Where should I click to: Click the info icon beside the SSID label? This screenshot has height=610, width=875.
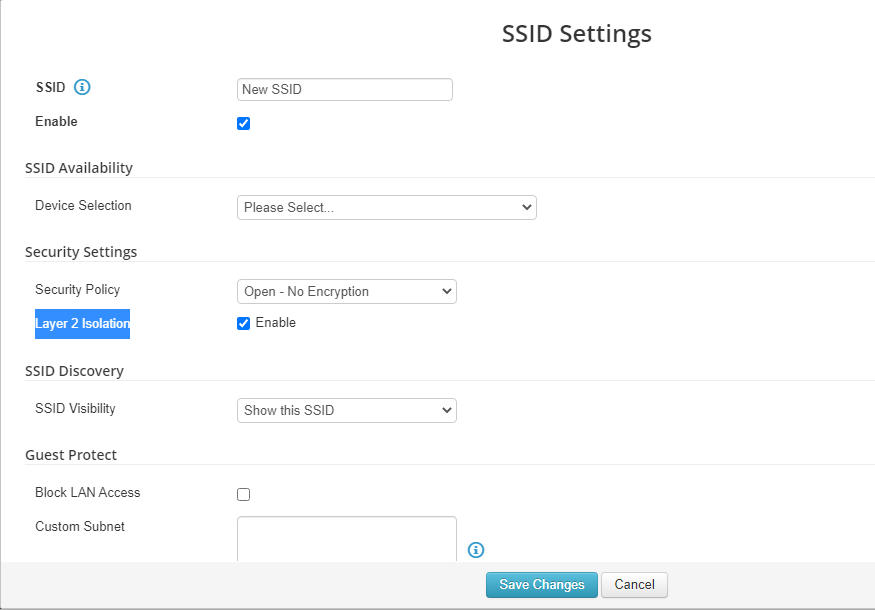point(80,87)
